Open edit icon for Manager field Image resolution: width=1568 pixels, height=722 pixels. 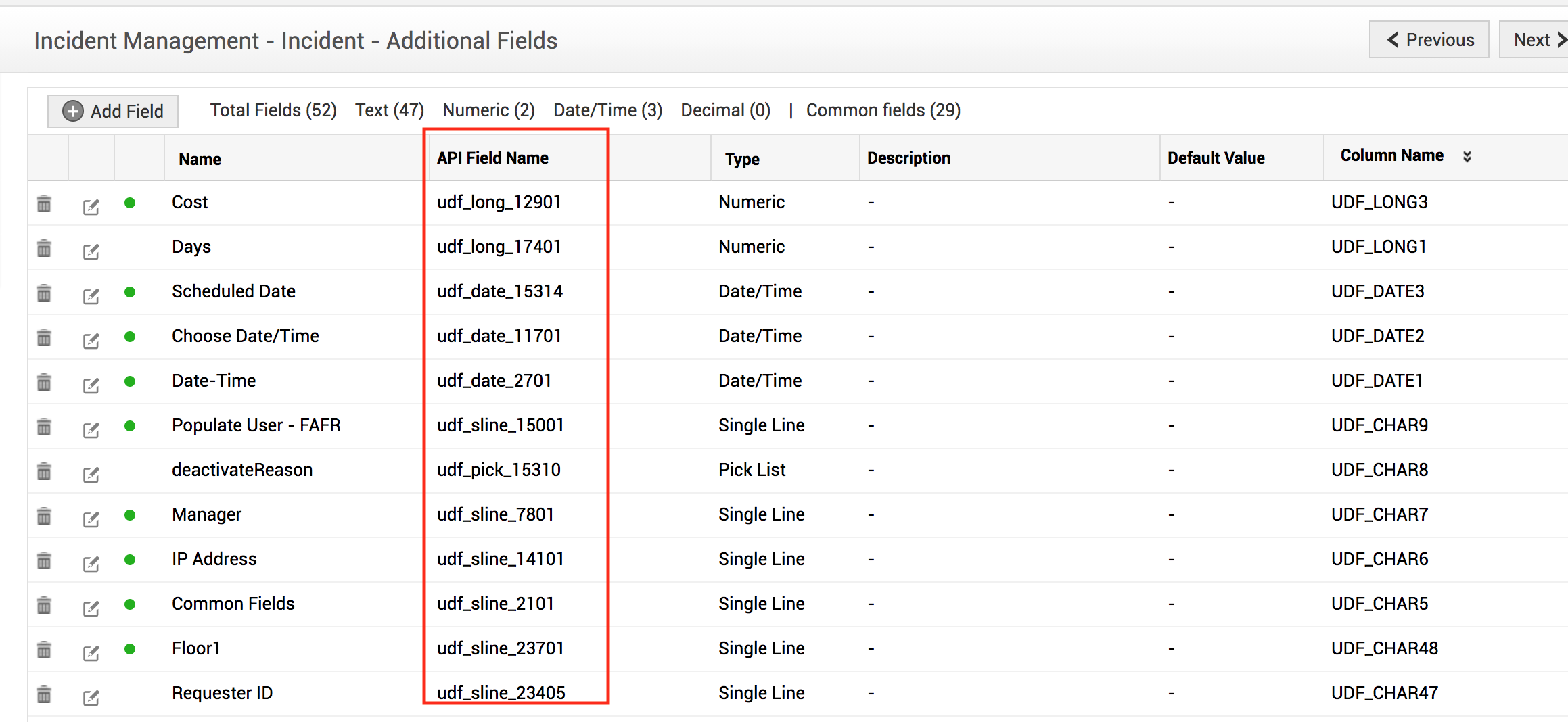click(91, 519)
